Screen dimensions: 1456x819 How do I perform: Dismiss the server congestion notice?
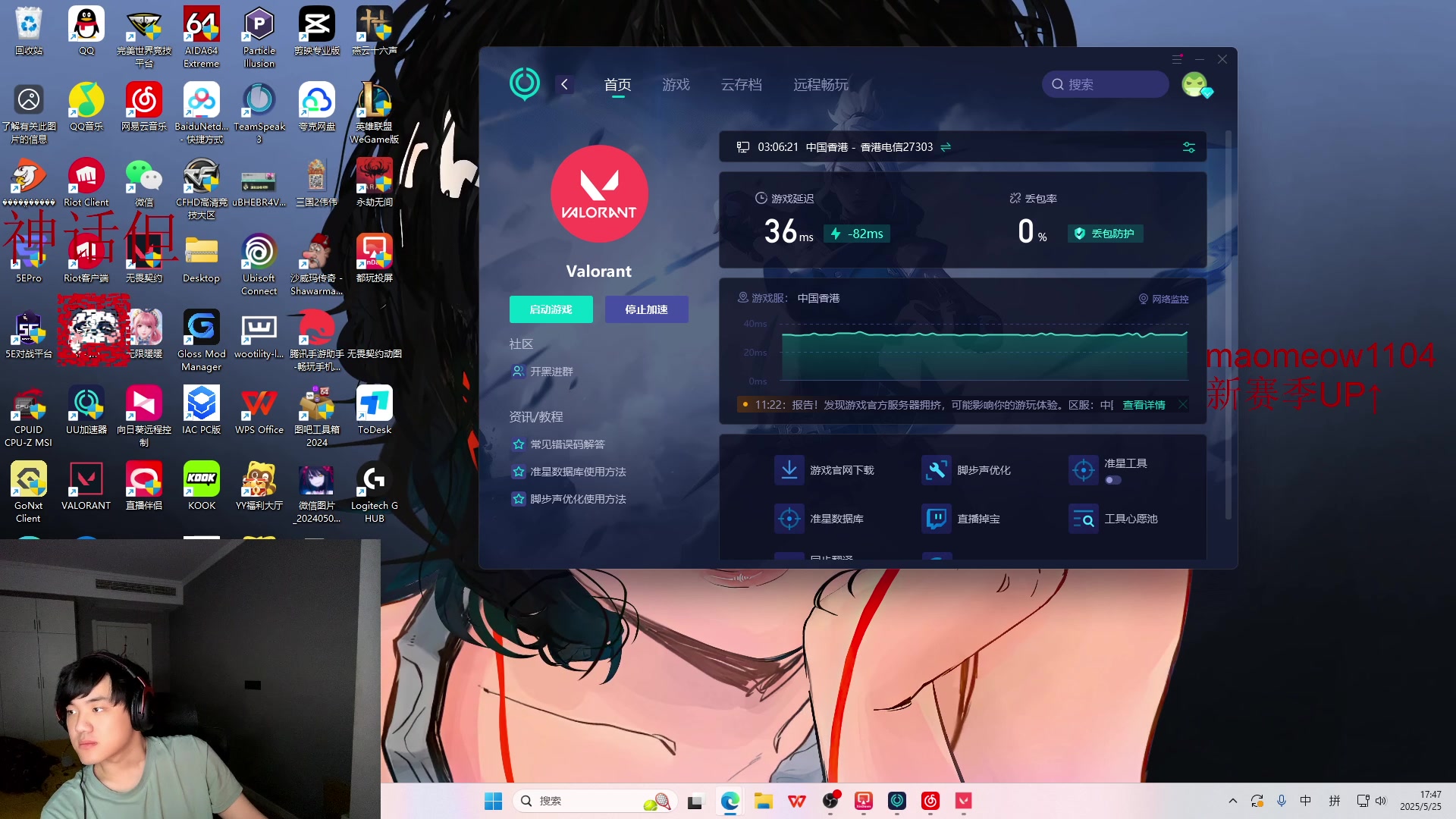click(x=1183, y=405)
